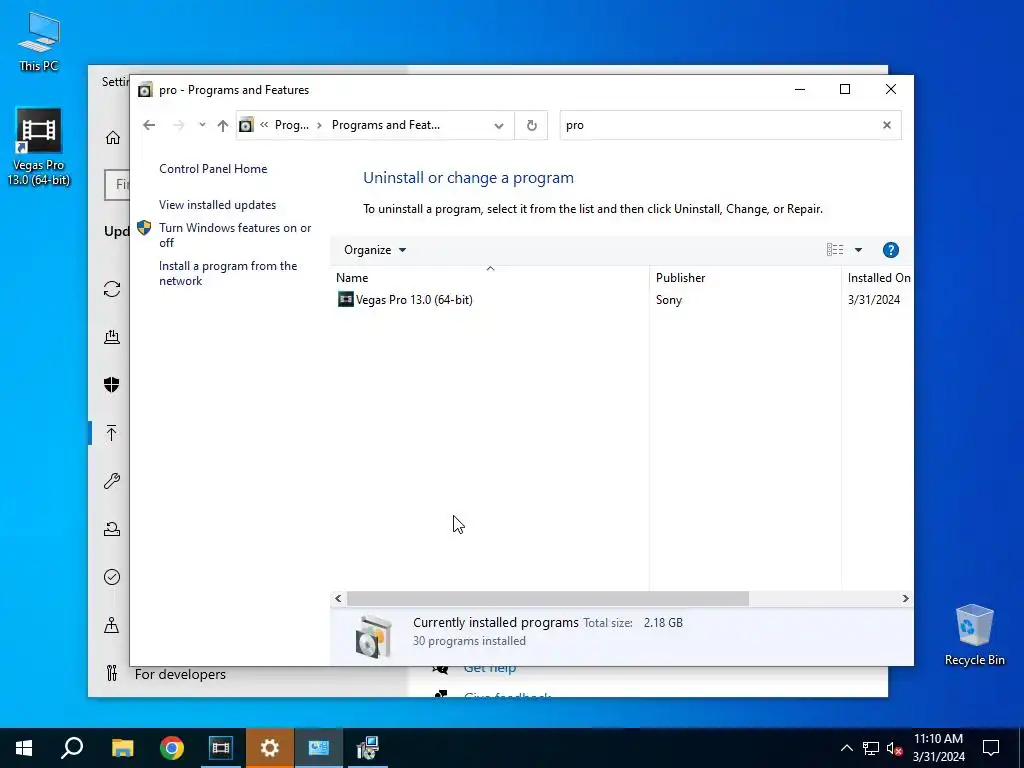Select Vegas Pro 13.0 desktop shortcut

(x=39, y=147)
